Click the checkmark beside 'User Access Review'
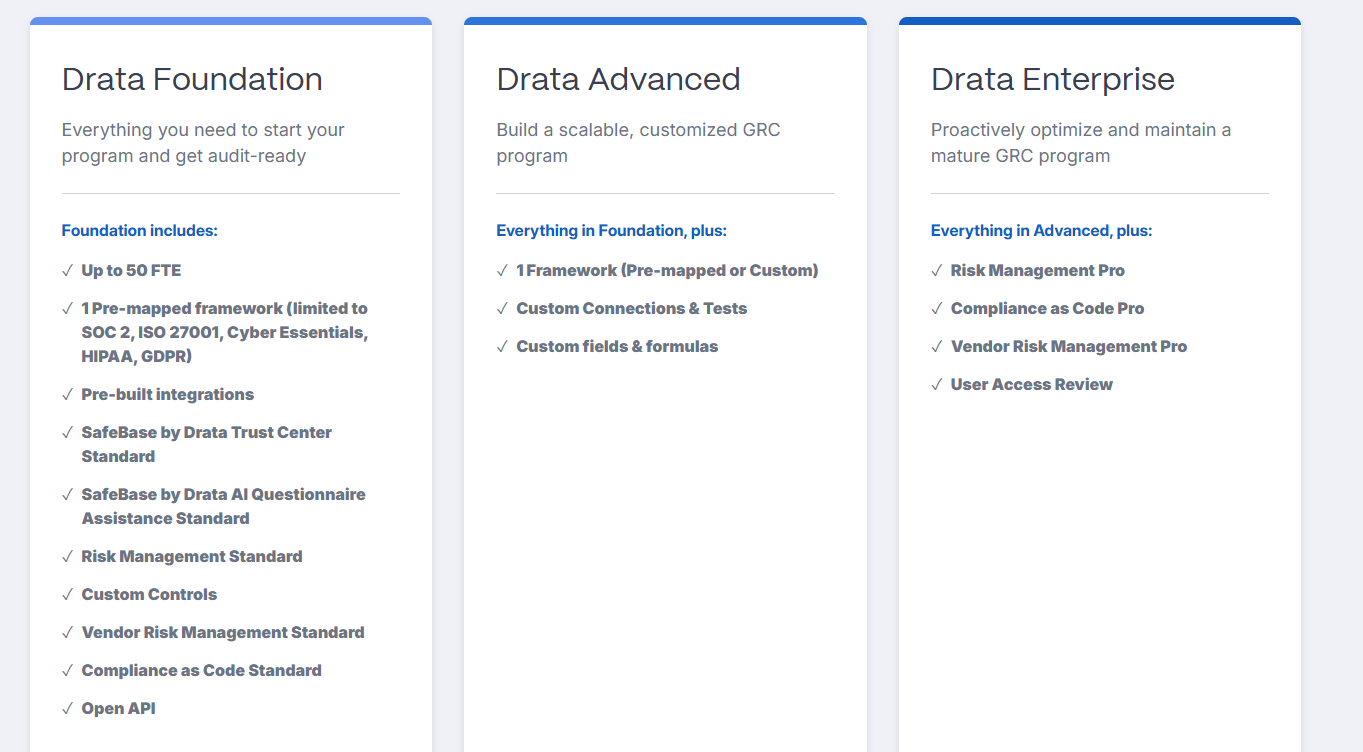Screen dimensions: 1363x752 click(937, 384)
